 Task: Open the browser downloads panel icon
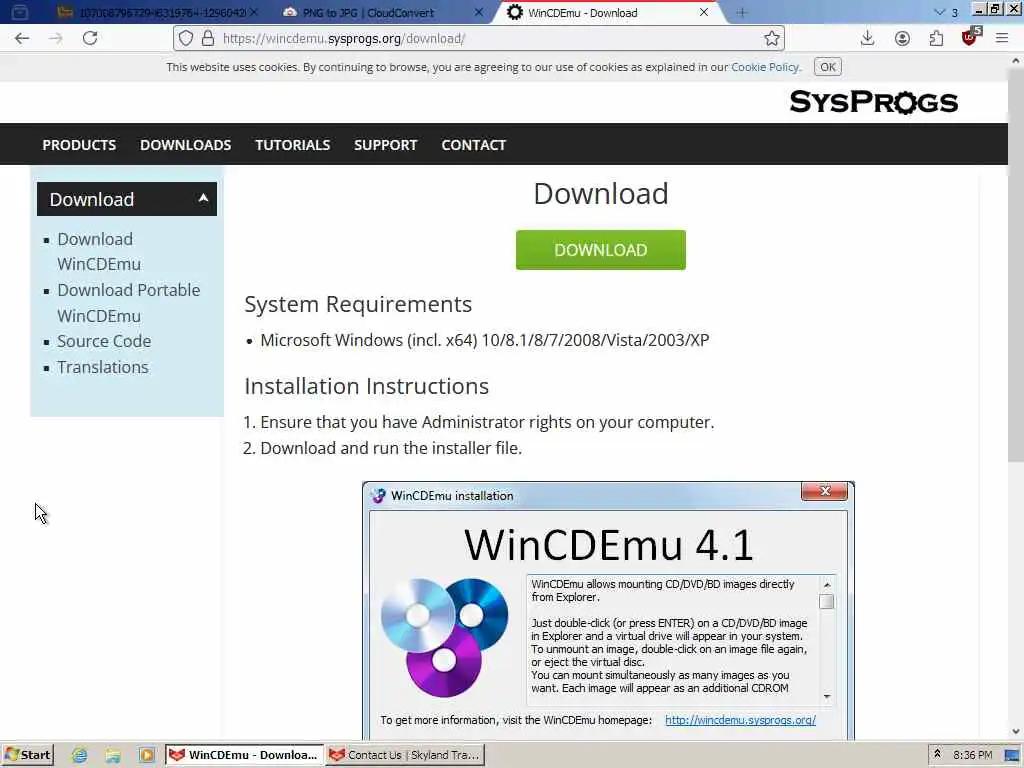click(867, 39)
